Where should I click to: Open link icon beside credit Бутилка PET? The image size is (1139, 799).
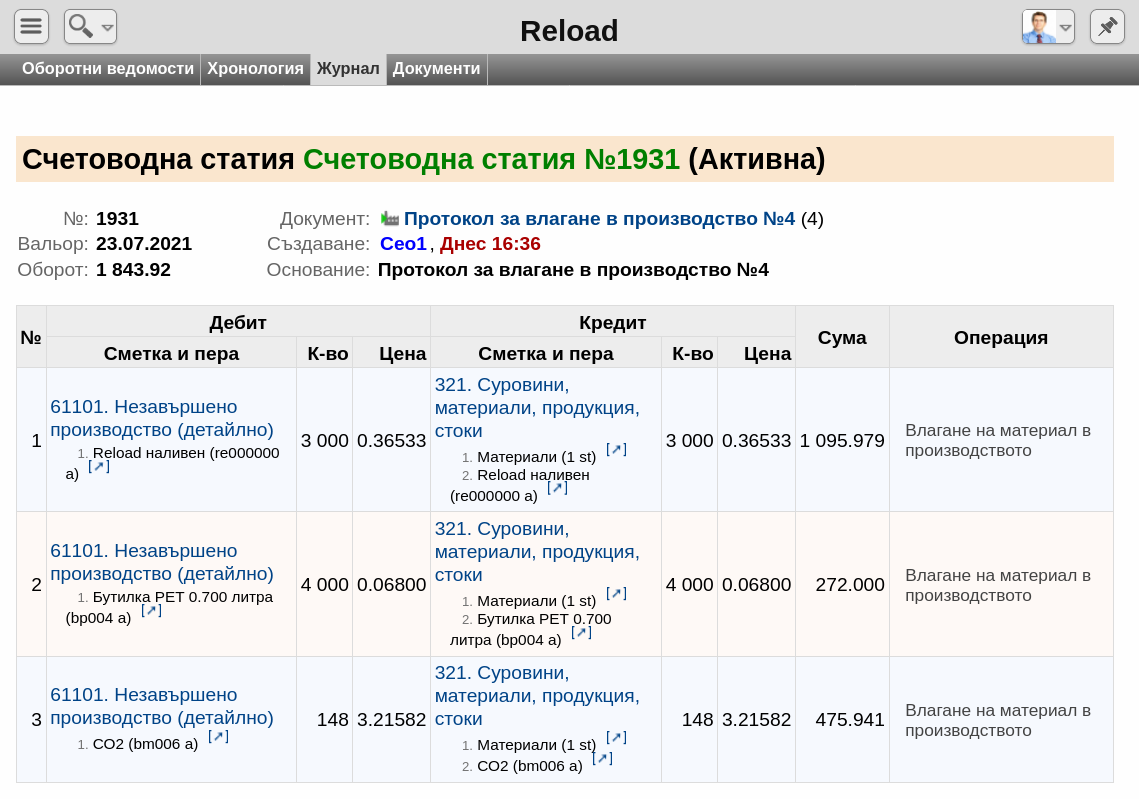tap(581, 632)
